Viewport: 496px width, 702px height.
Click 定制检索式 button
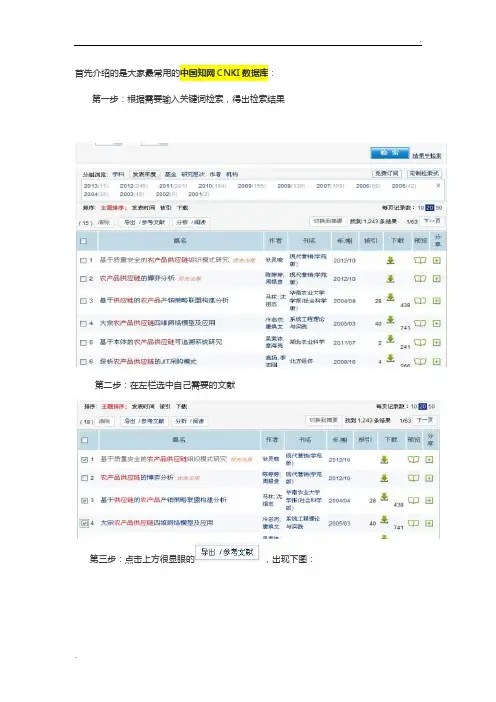point(423,173)
